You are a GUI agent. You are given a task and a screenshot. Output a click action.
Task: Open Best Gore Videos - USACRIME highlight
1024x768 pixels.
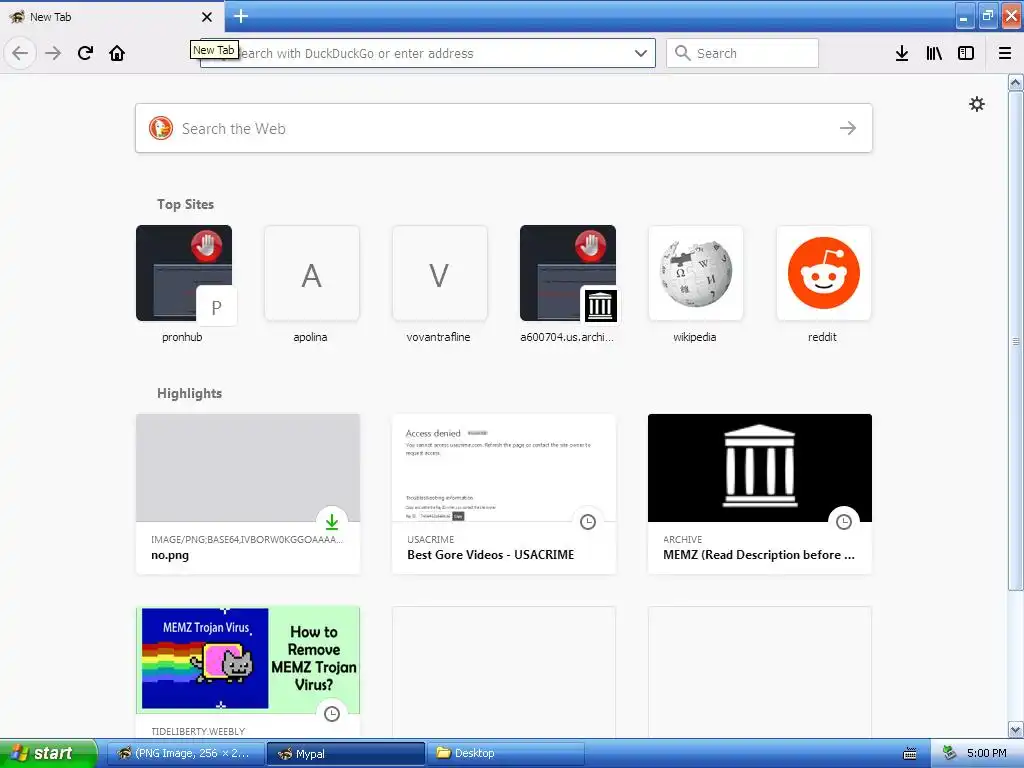(x=504, y=494)
